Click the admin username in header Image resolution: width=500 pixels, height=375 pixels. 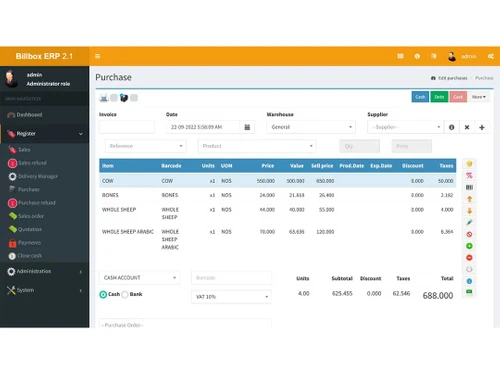(468, 56)
